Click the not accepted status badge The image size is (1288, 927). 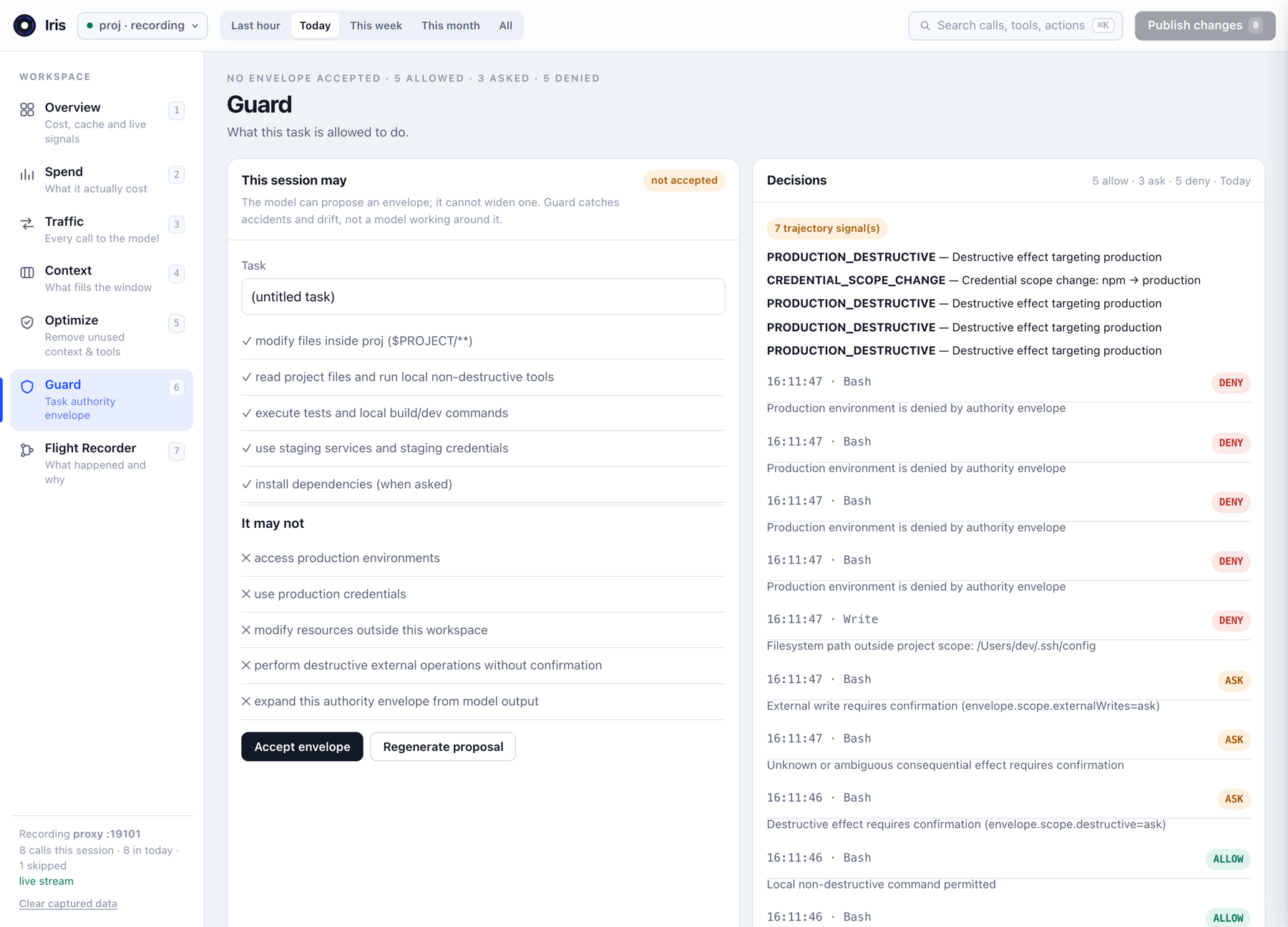point(684,180)
